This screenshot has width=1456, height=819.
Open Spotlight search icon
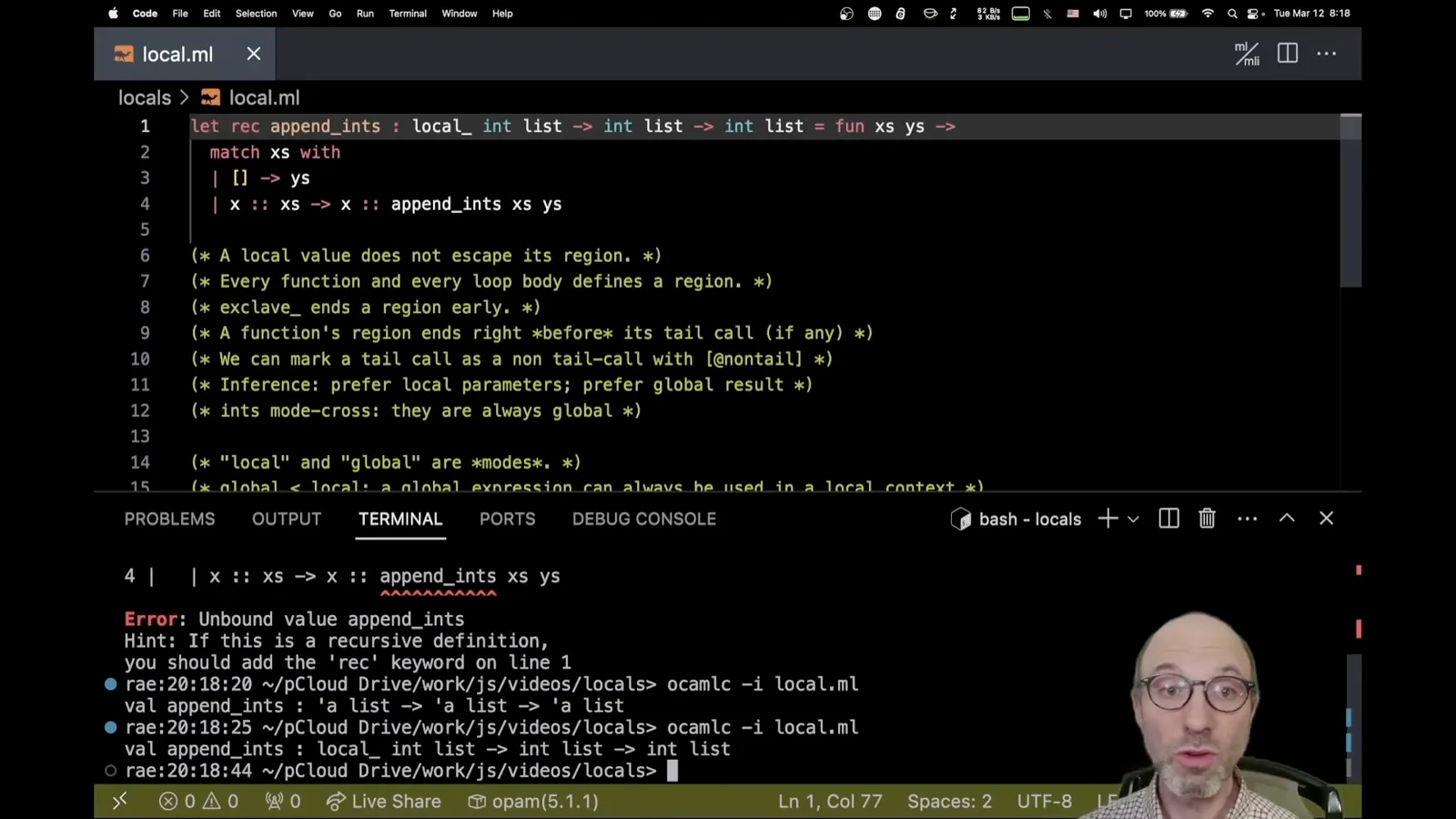tap(1232, 14)
